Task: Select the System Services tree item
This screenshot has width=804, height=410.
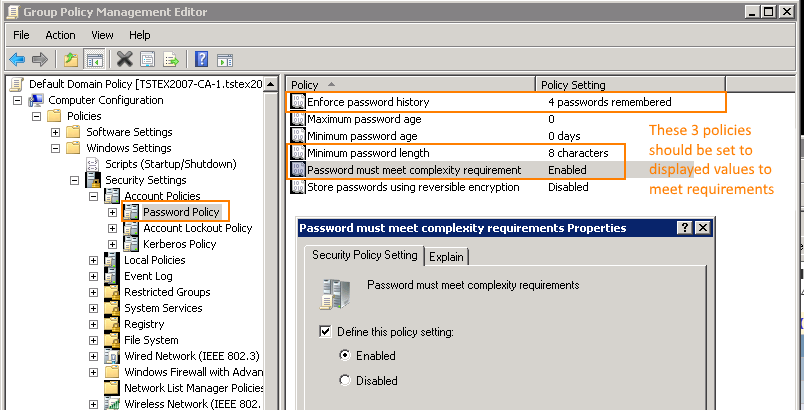Action: [163, 308]
